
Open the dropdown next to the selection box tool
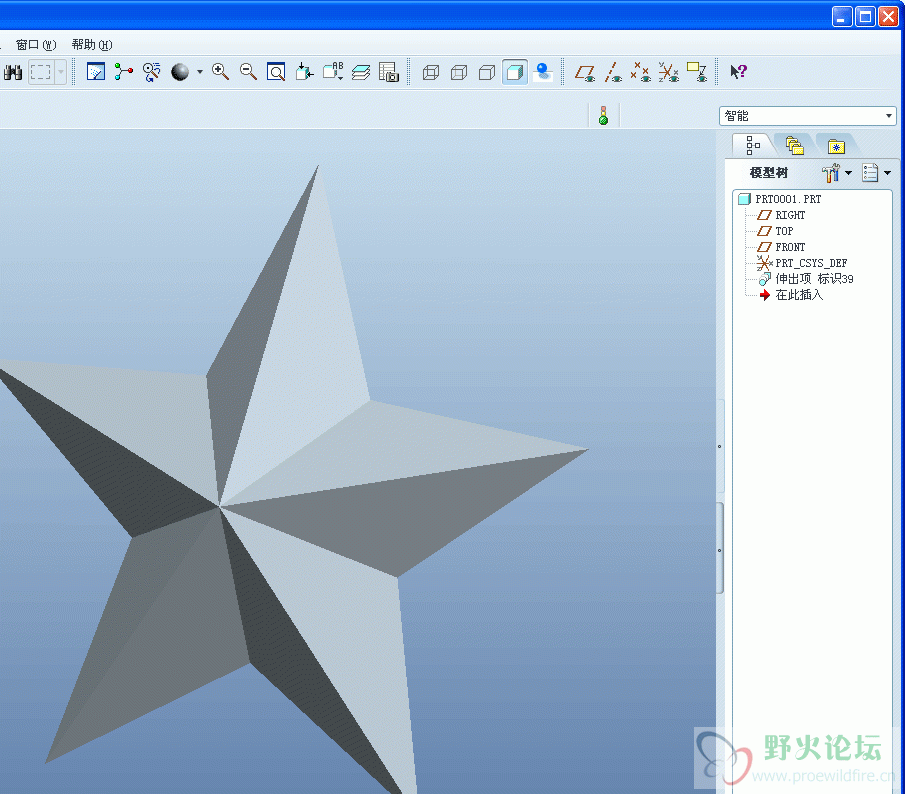tap(60, 72)
